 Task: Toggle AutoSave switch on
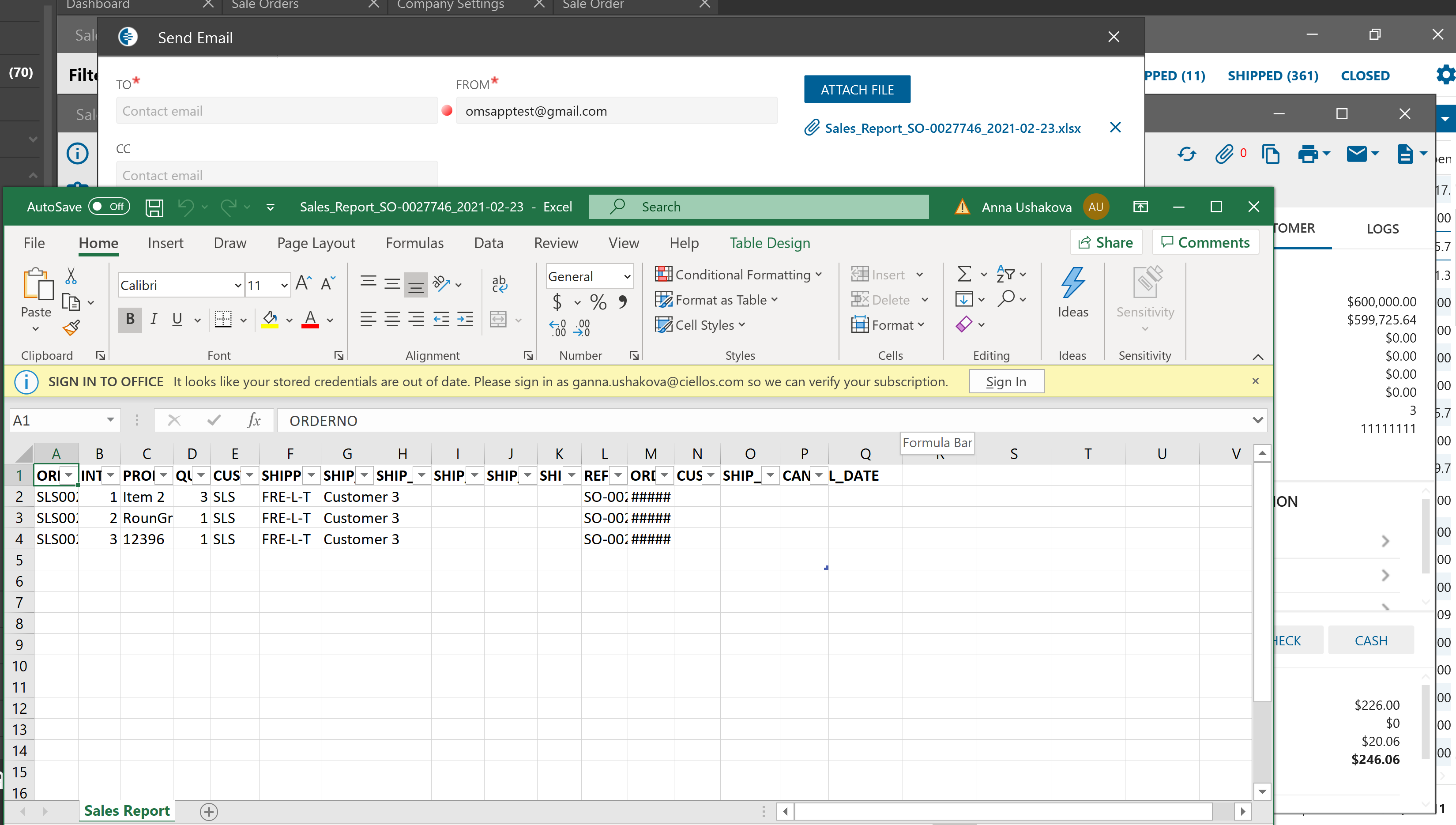(109, 207)
